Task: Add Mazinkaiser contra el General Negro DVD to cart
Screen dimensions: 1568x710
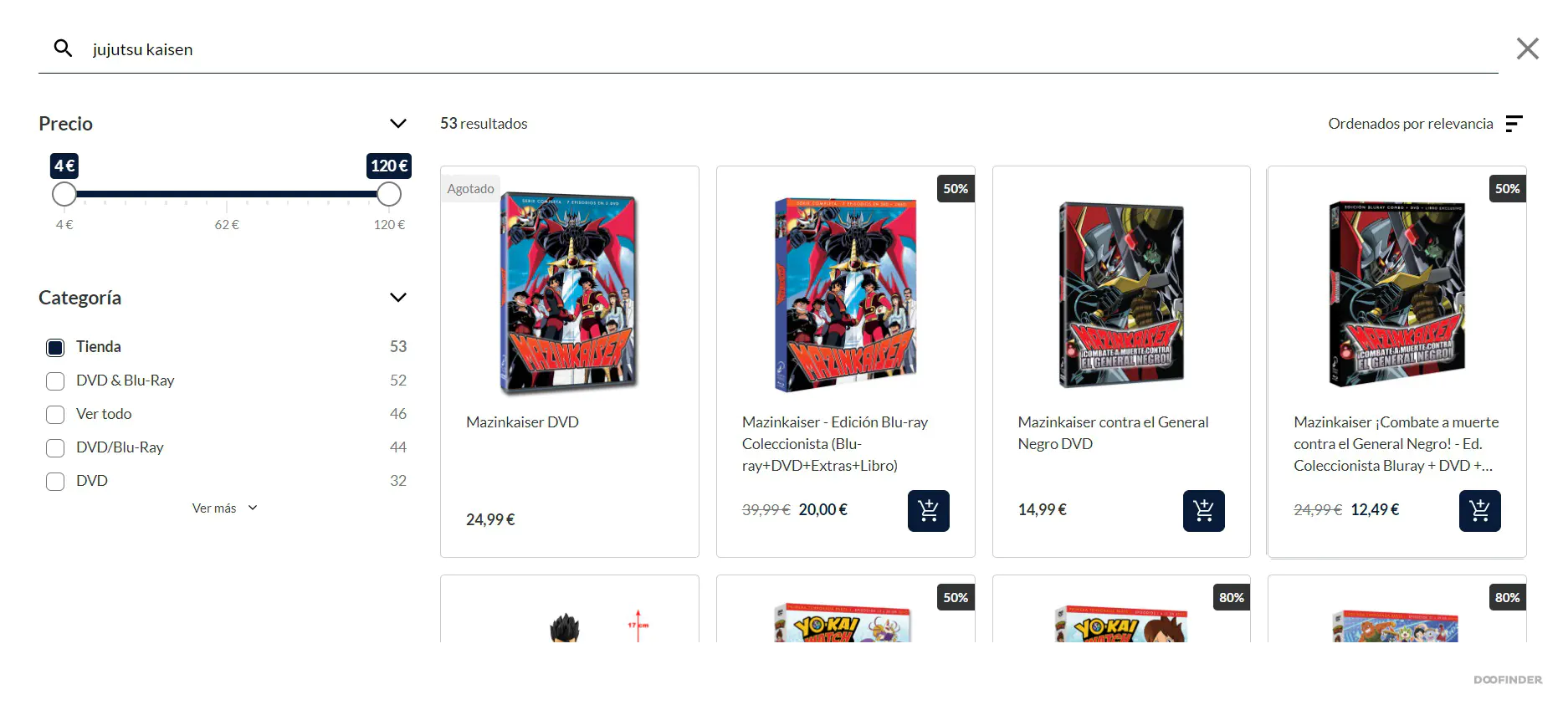Action: 1203,510
